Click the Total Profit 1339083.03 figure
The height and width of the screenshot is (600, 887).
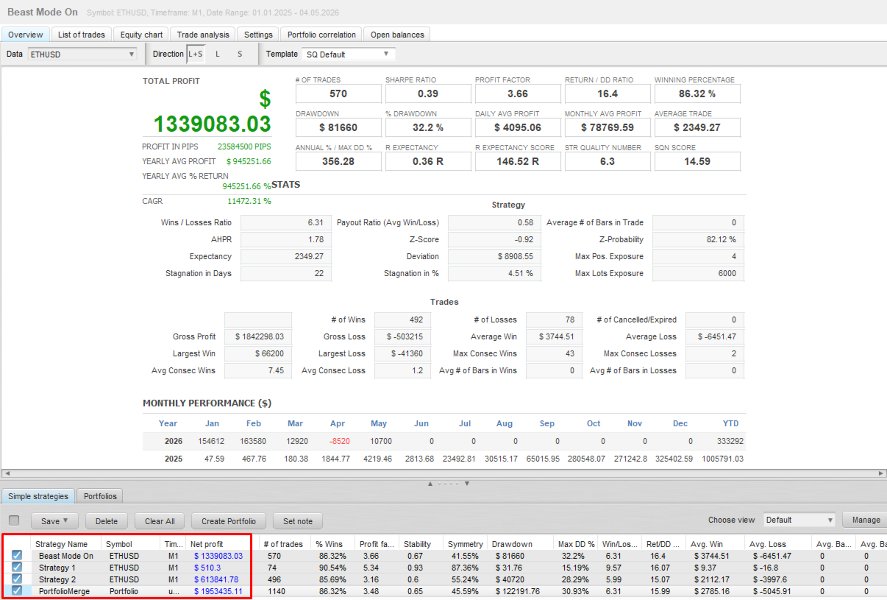pyautogui.click(x=212, y=124)
